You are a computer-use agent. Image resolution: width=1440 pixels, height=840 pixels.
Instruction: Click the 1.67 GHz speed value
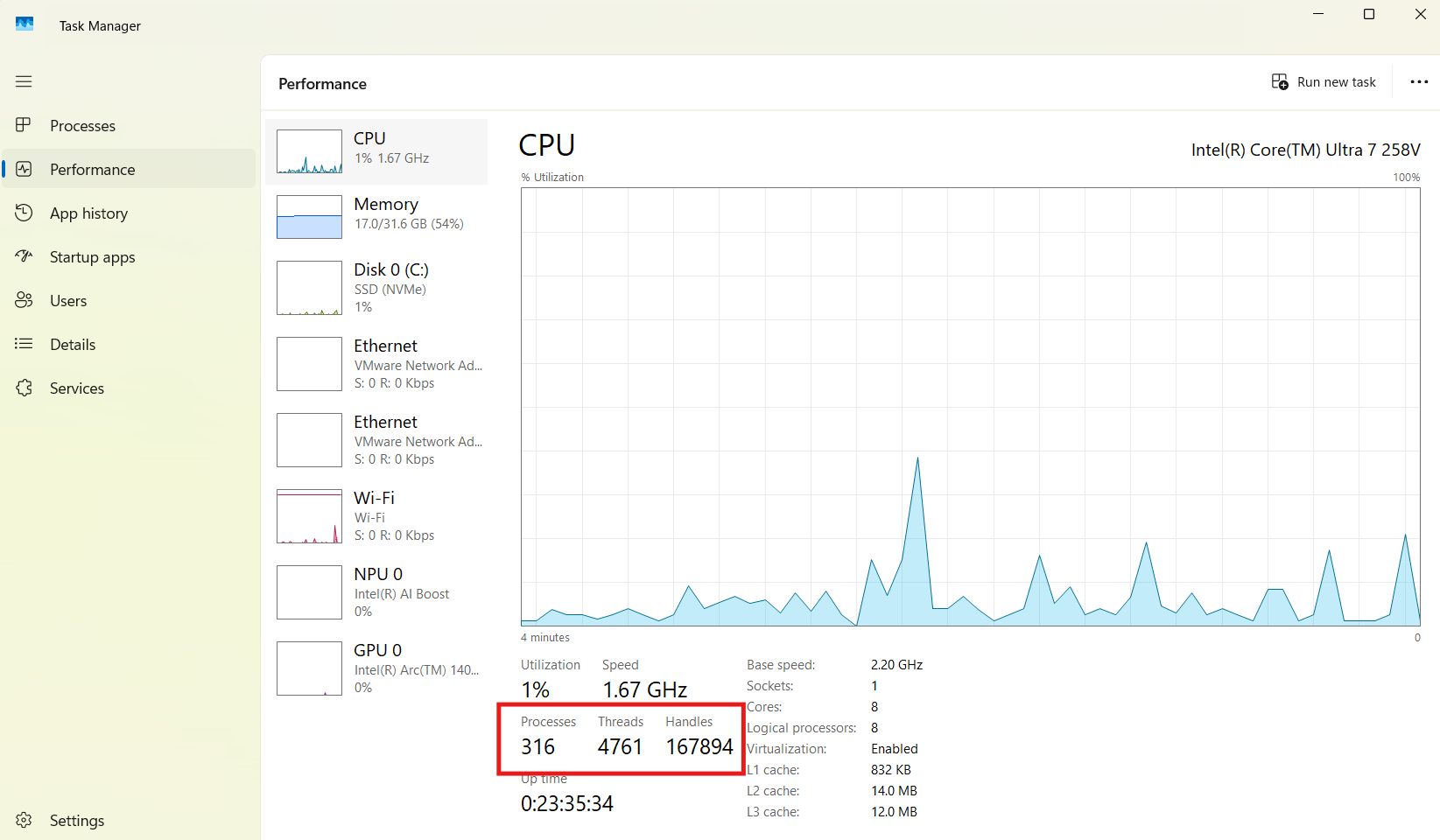tap(645, 689)
